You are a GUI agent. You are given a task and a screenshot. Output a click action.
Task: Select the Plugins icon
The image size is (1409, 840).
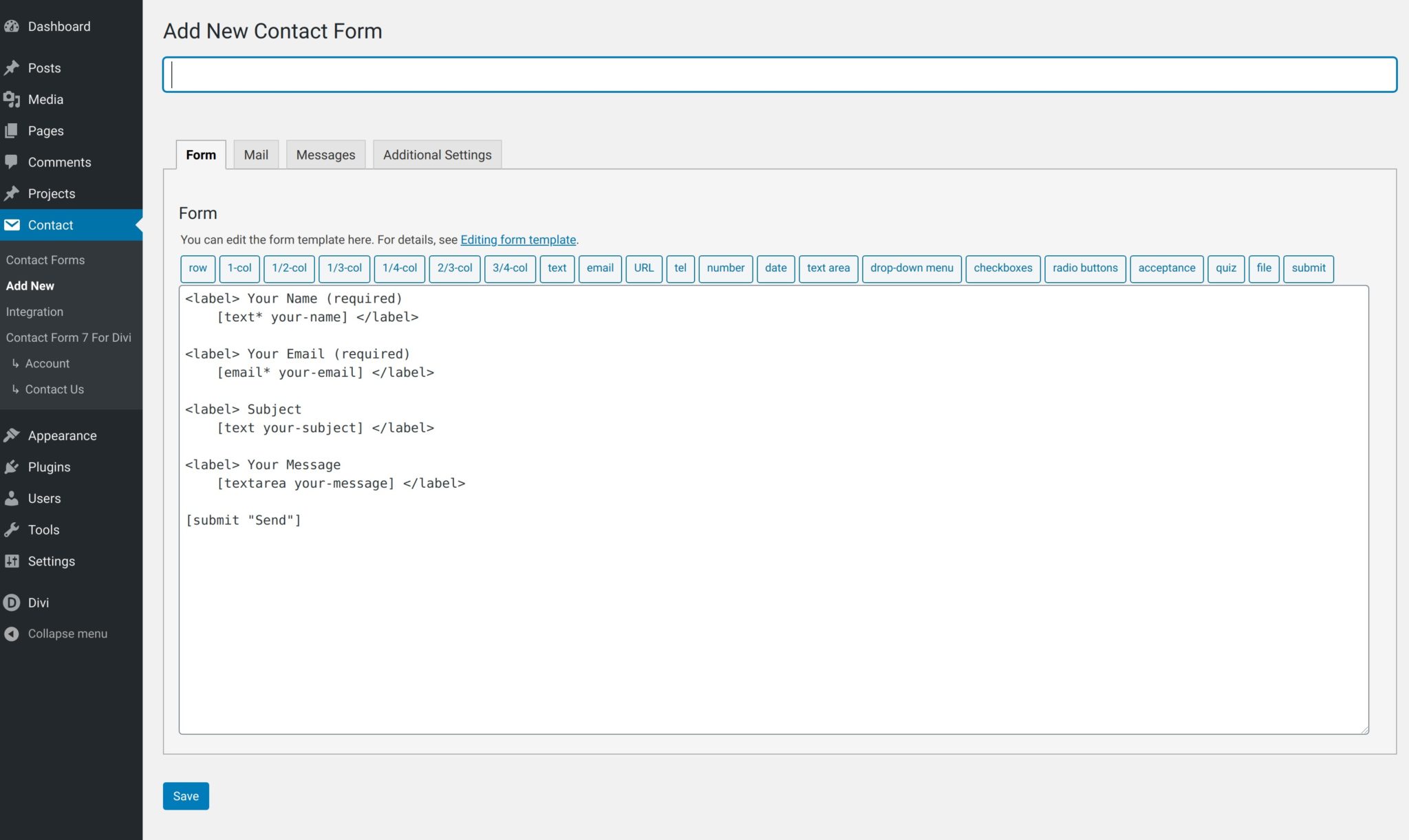[x=12, y=466]
